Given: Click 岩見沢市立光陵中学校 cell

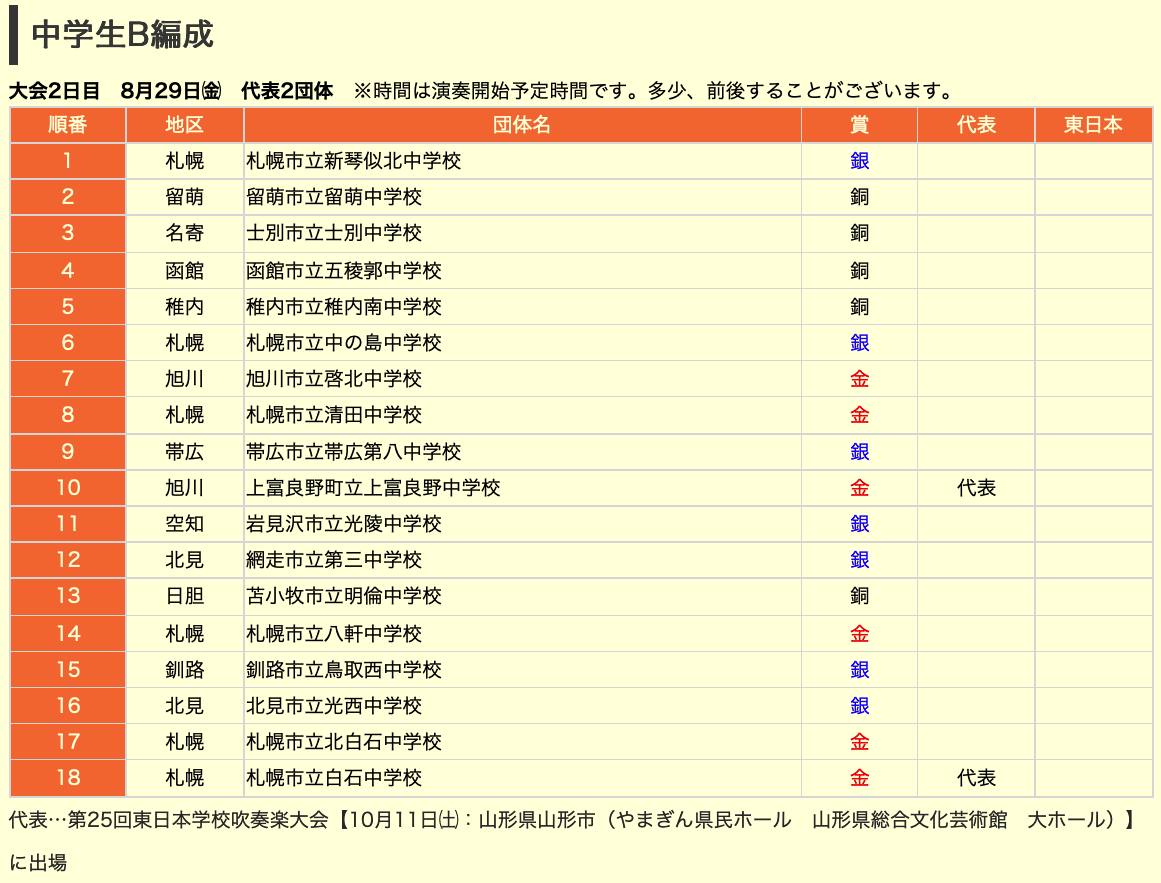Looking at the screenshot, I should tap(344, 524).
